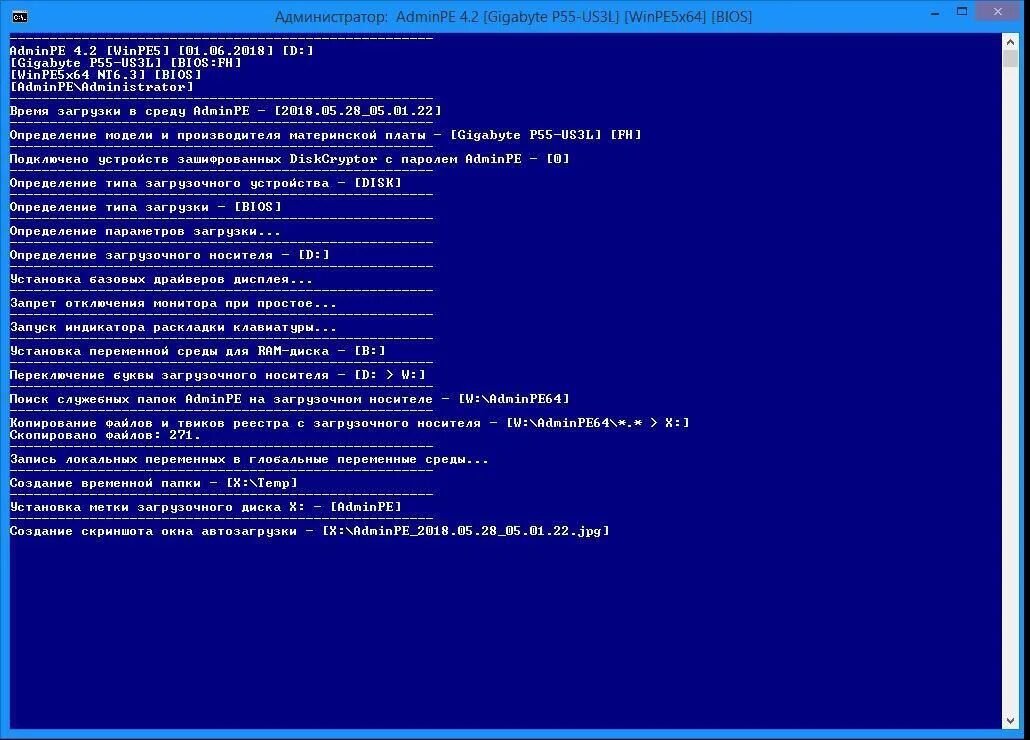
Task: Maximize the AdminPE console window
Action: (962, 12)
